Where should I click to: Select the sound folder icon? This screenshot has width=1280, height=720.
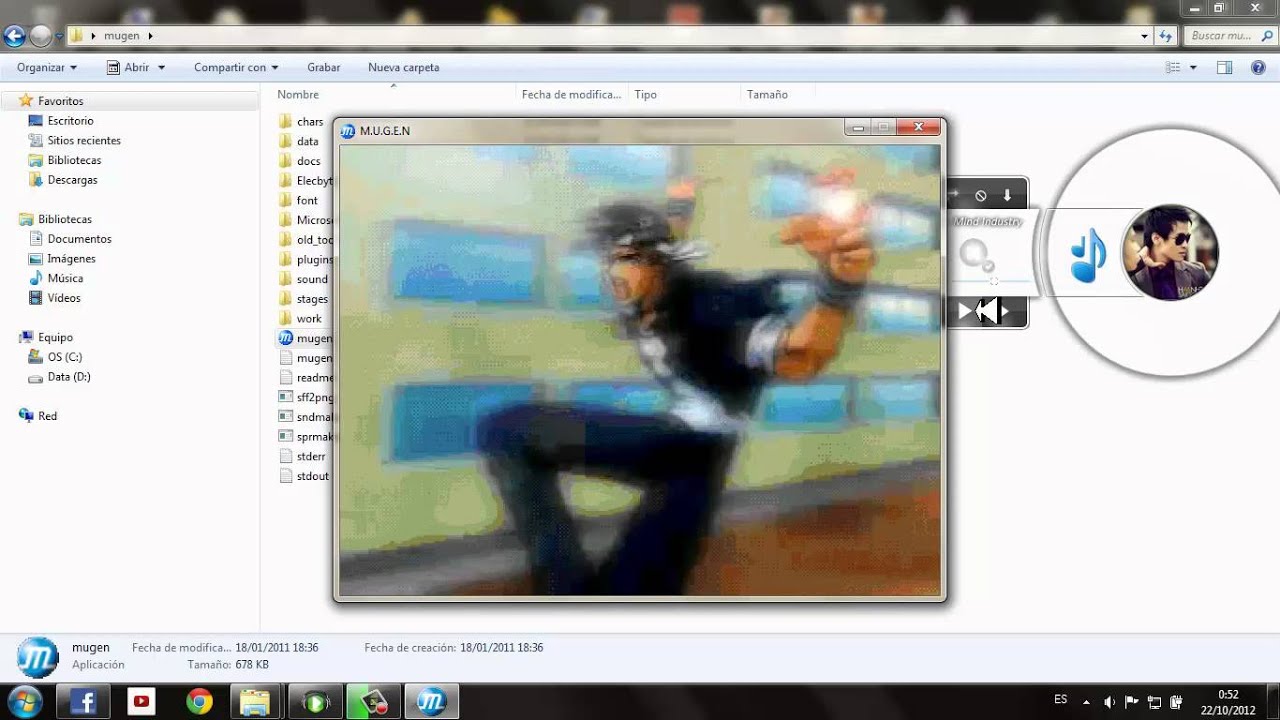point(285,279)
